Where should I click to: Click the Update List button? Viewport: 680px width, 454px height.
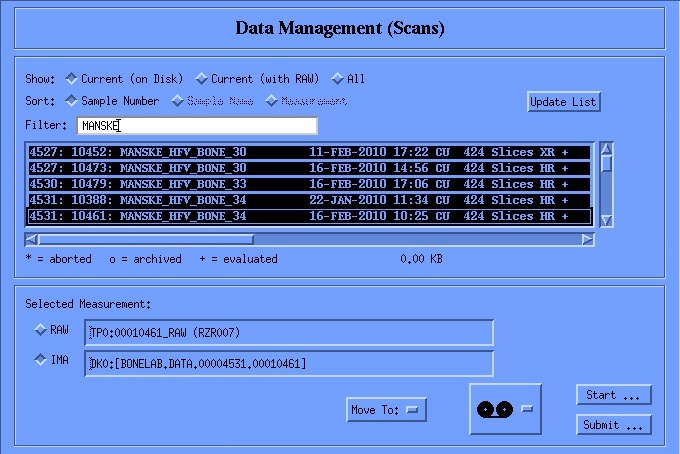(563, 102)
